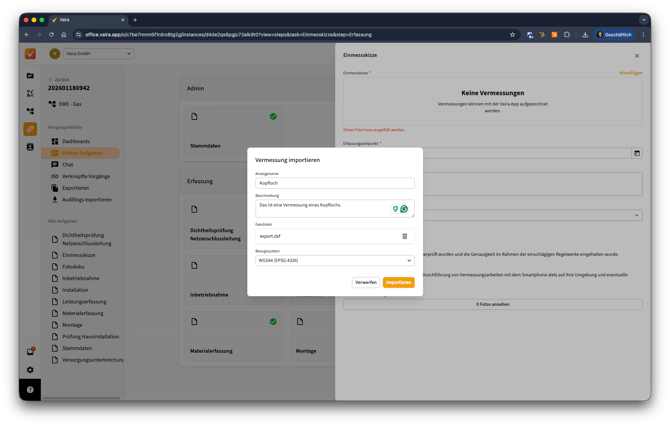This screenshot has height=426, width=670.
Task: Open the folder icon in the left rail
Action: (30, 75)
